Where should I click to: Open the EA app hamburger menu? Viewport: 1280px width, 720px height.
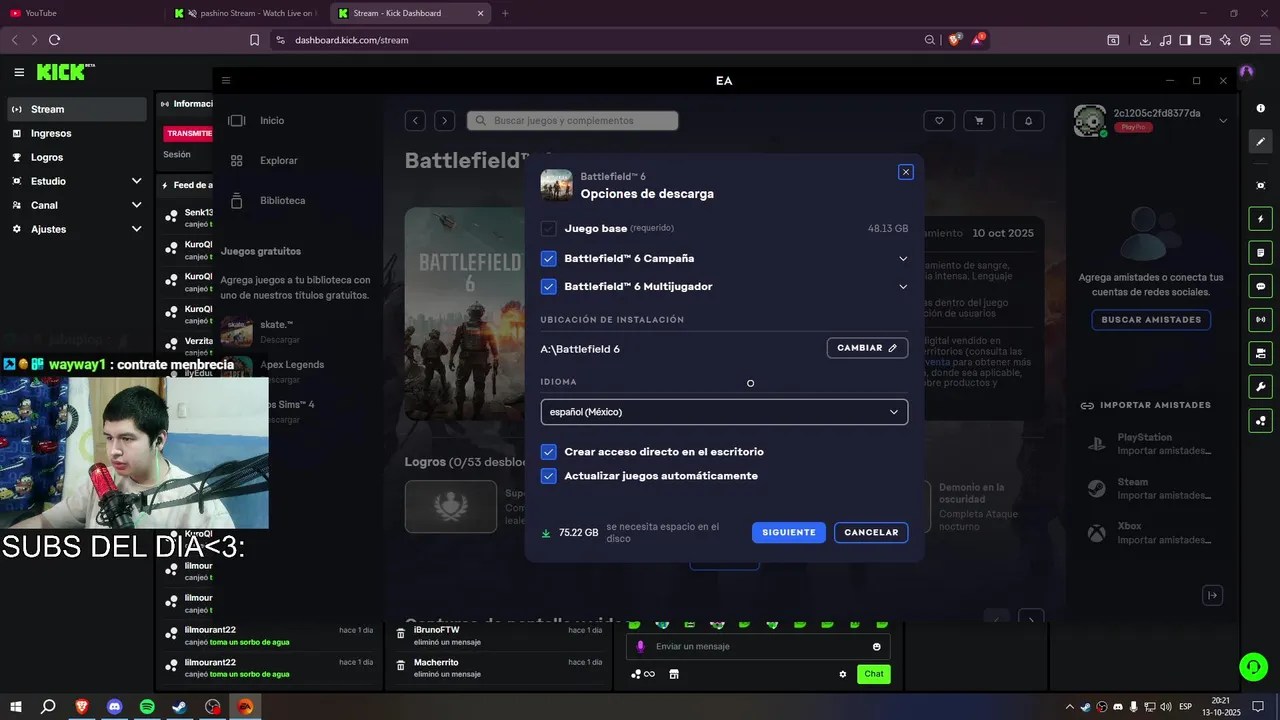(x=226, y=80)
